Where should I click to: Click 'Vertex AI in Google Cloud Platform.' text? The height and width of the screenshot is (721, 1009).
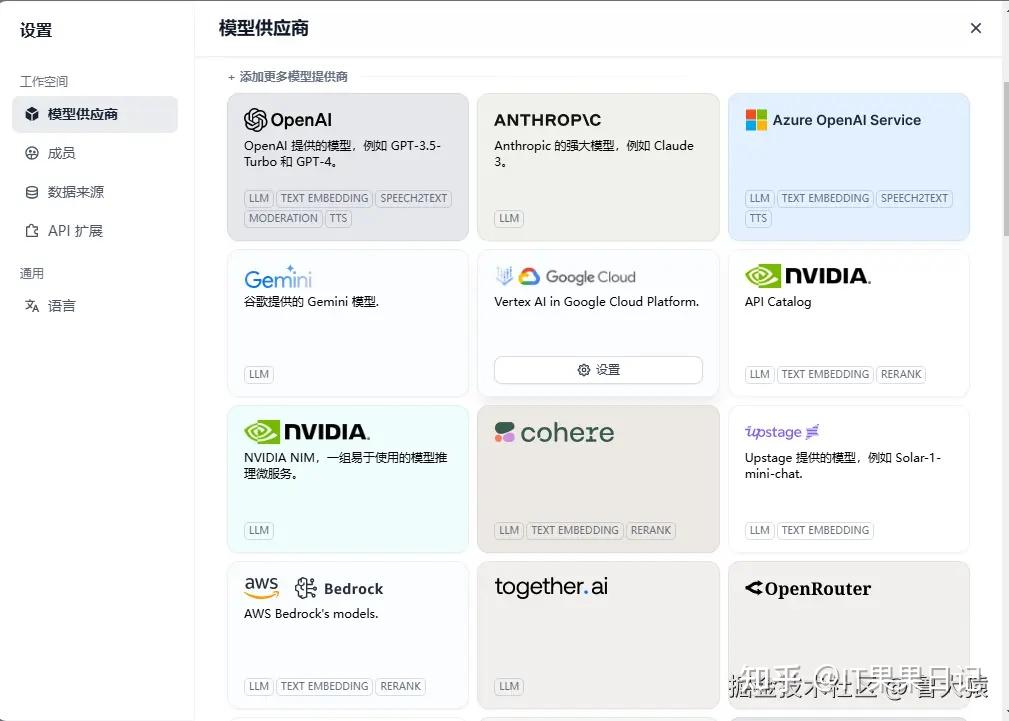[x=597, y=301]
